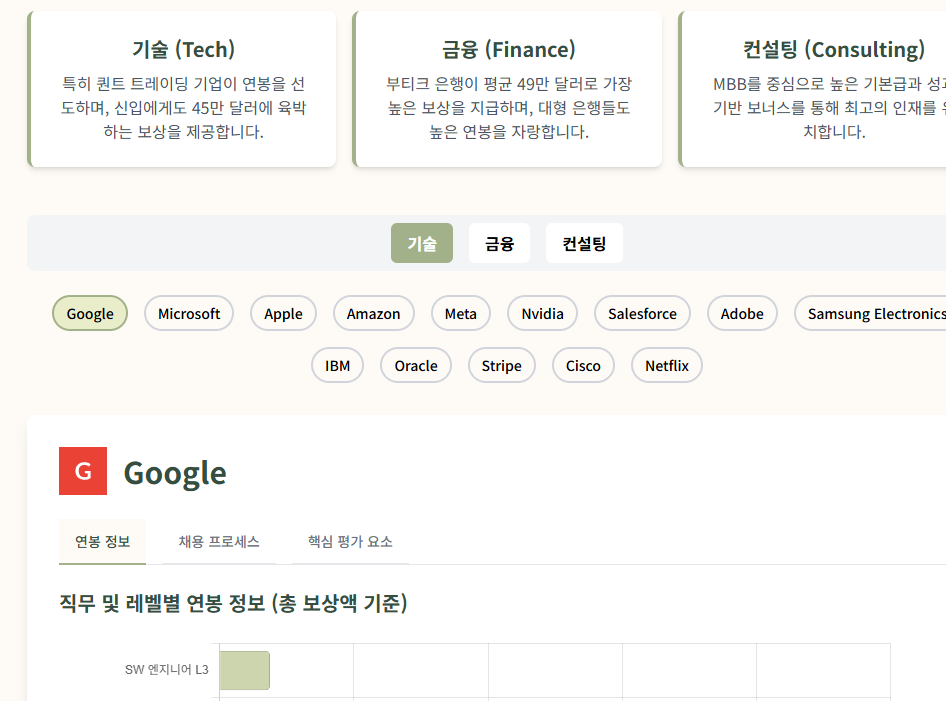Click the SW 엔지니어 L3 axis label
The height and width of the screenshot is (701, 946).
coord(167,670)
